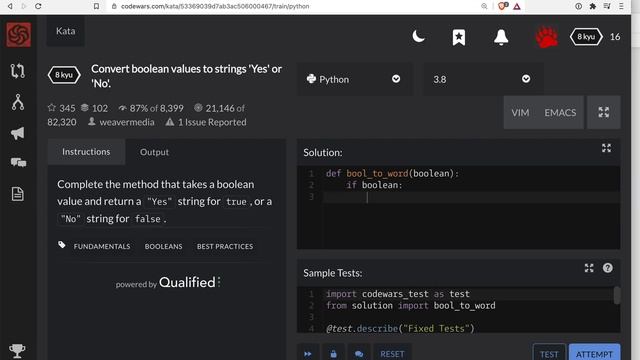Click the honor score 16
Image resolution: width=640 pixels, height=360 pixels.
[x=615, y=37]
